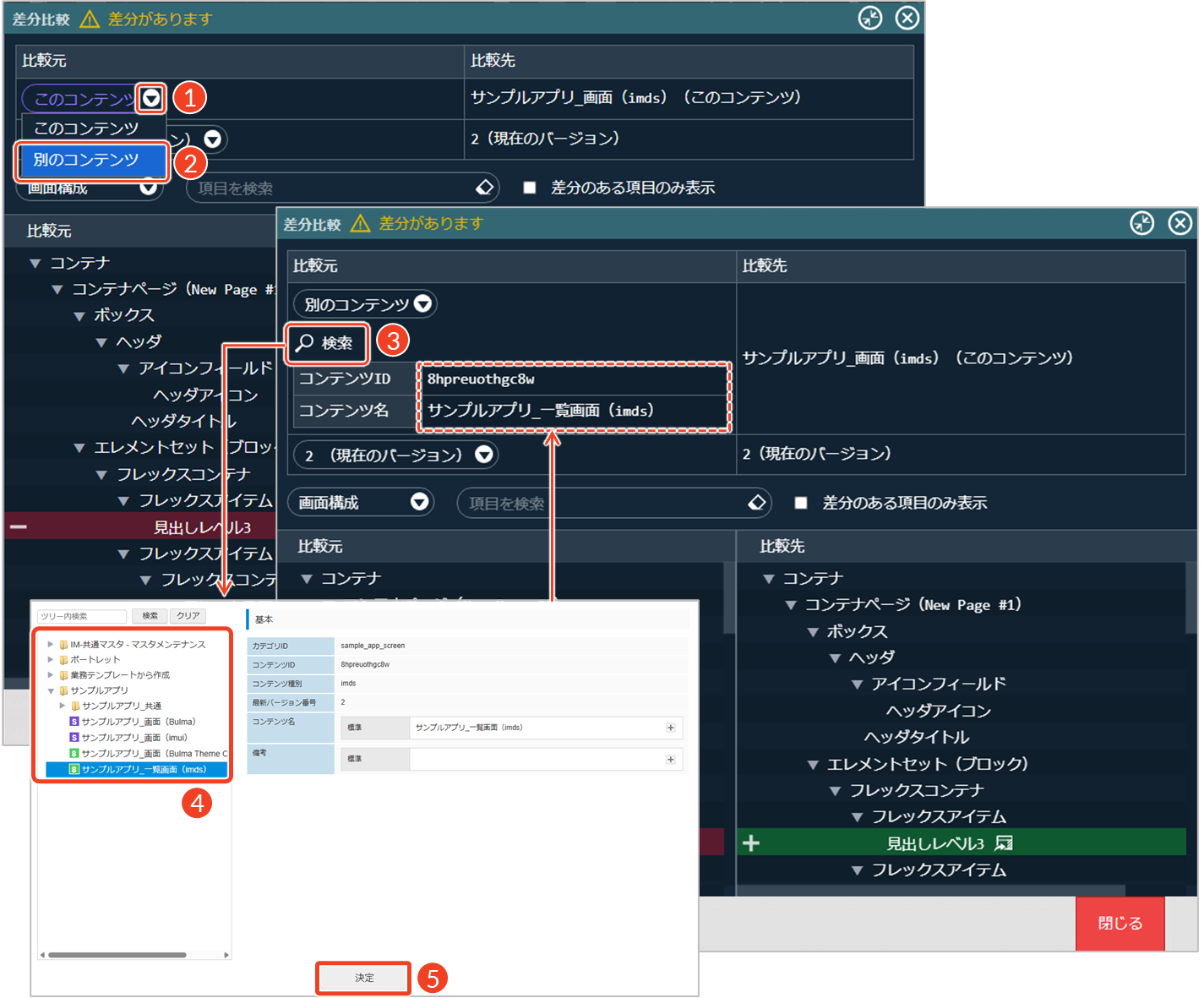
Task: Toggle 差分のある項目のみ表示 checkbox in the back dialog
Action: [x=530, y=188]
